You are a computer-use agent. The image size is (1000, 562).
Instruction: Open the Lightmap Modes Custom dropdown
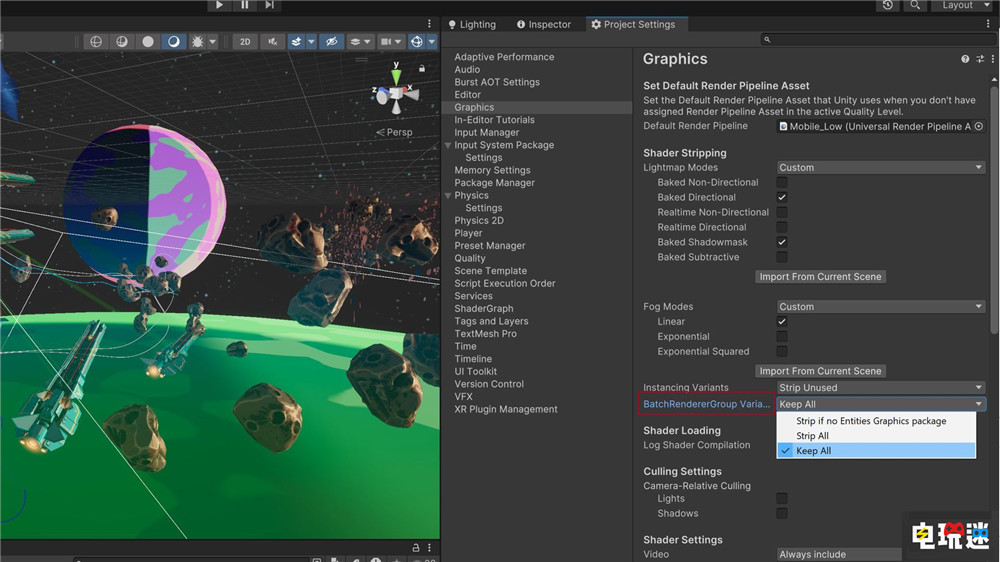pyautogui.click(x=880, y=168)
